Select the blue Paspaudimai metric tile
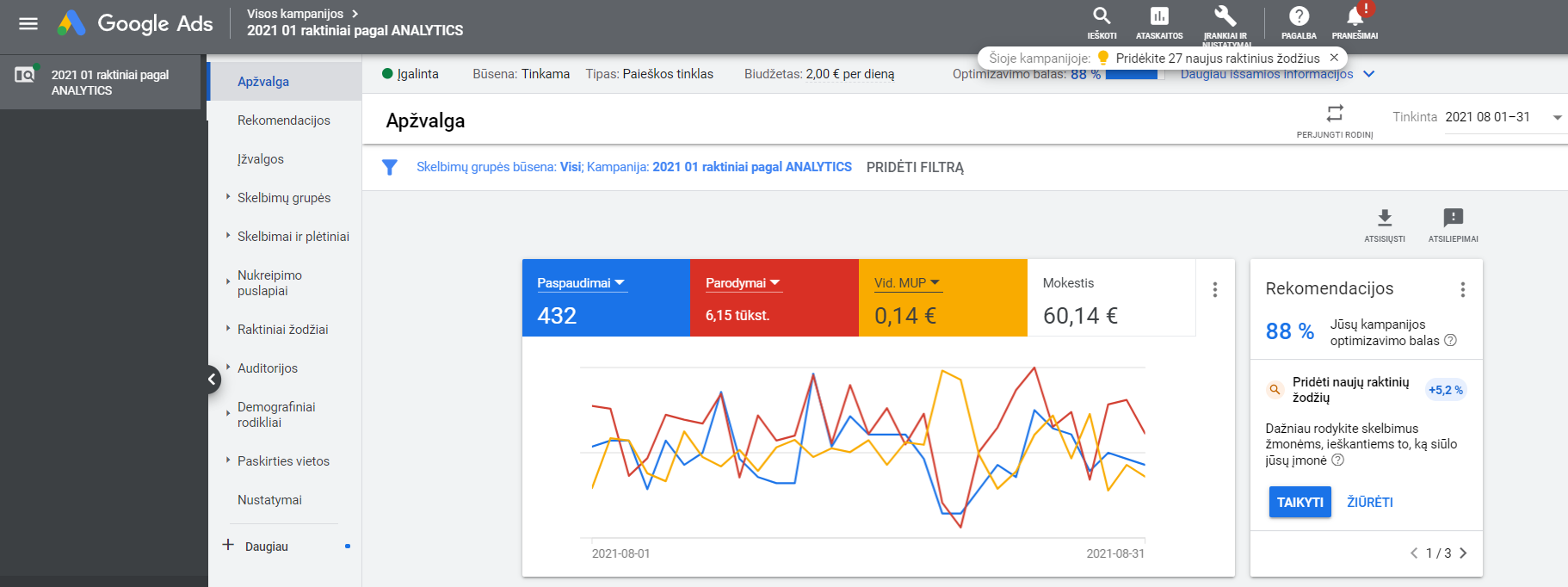The height and width of the screenshot is (587, 1568). (606, 298)
